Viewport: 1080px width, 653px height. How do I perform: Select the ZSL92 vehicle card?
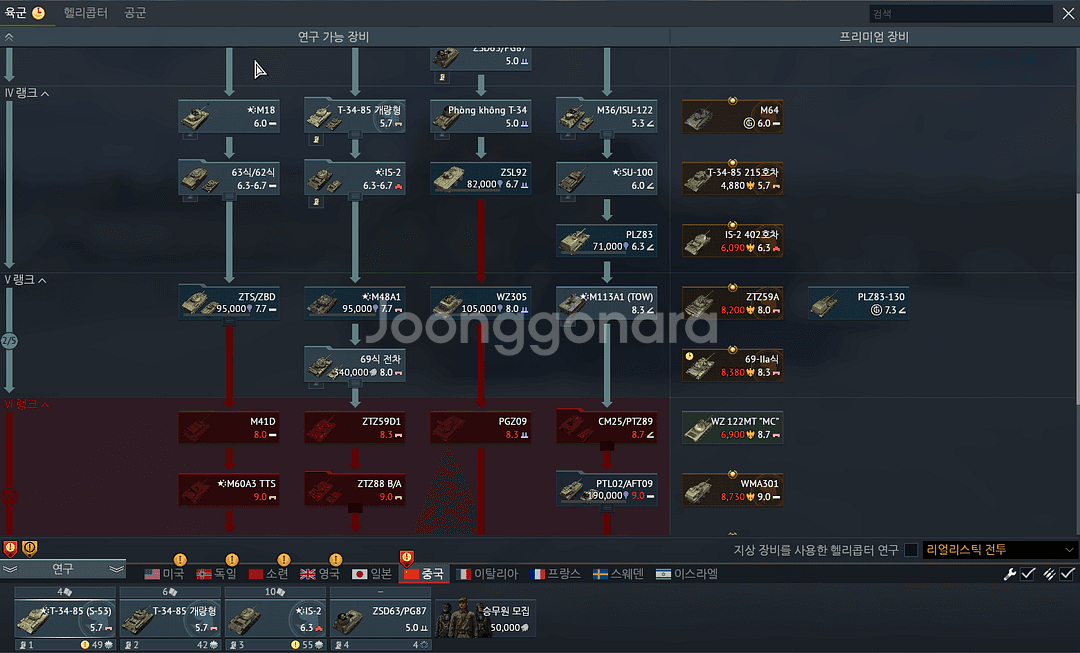pyautogui.click(x=480, y=178)
